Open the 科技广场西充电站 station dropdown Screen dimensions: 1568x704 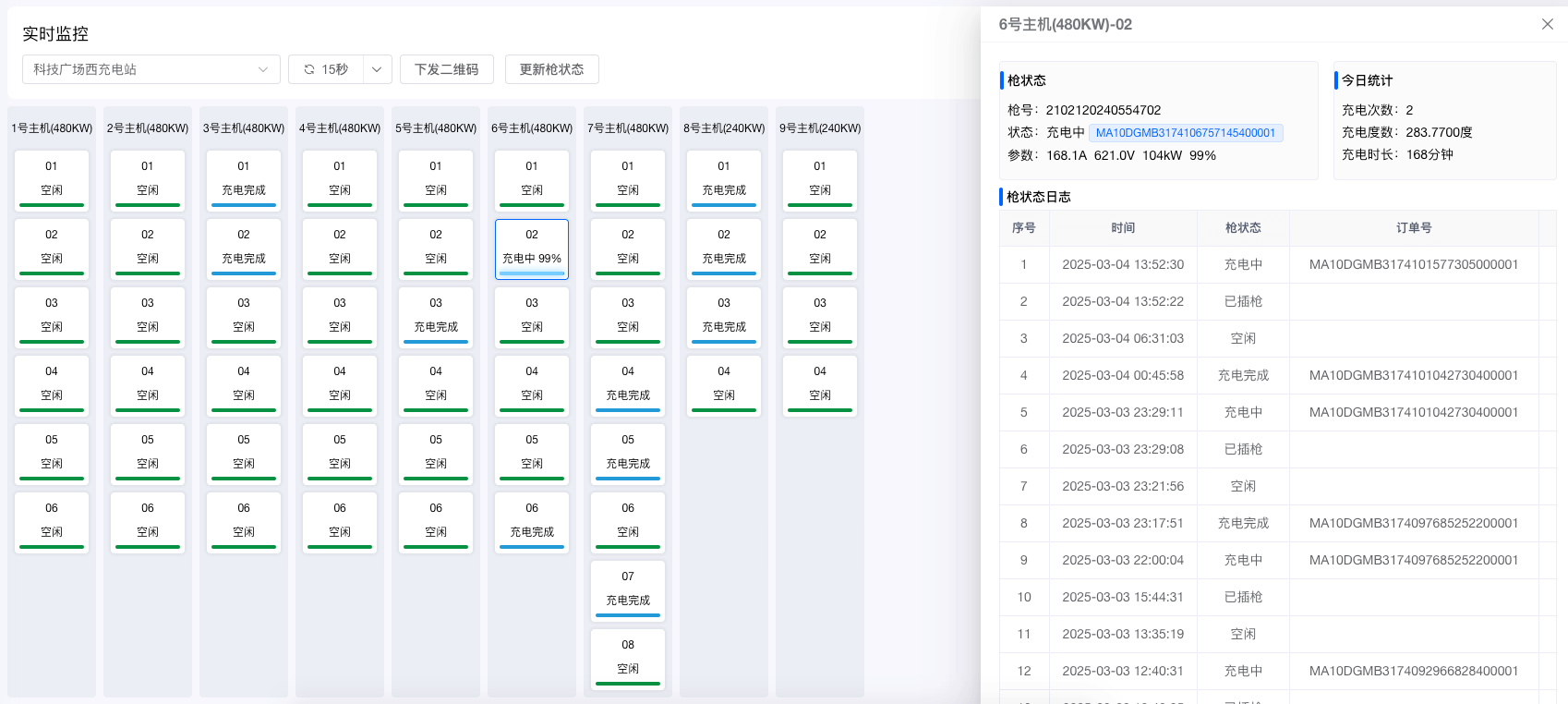pos(151,69)
